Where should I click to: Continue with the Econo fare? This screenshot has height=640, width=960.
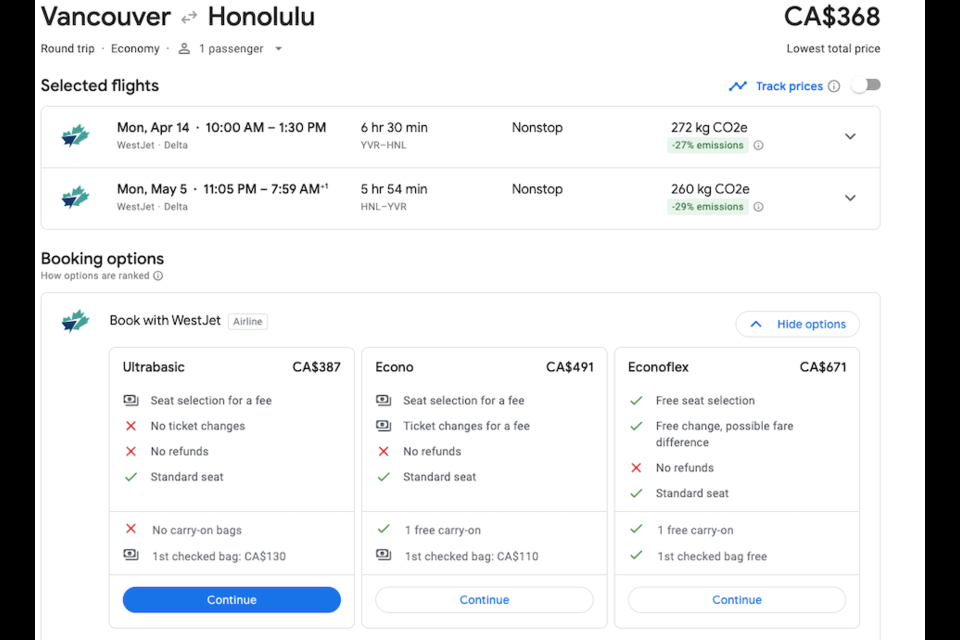coord(484,600)
